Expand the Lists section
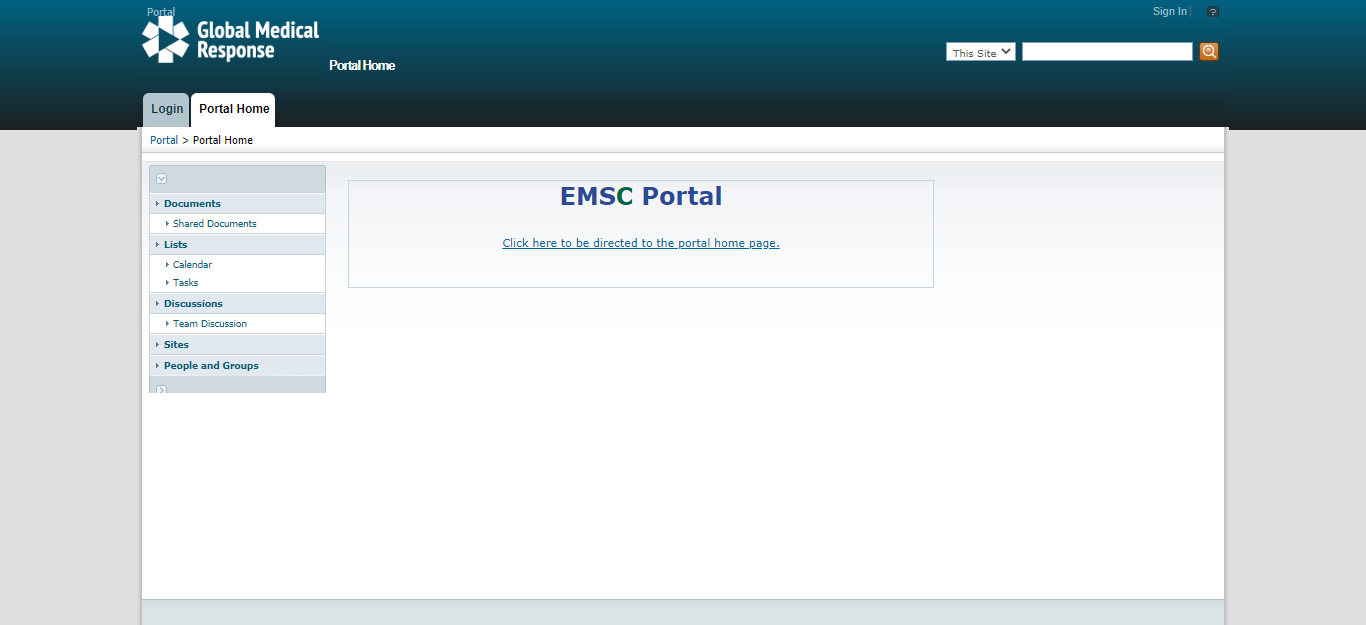This screenshot has height=625, width=1366. 175,244
